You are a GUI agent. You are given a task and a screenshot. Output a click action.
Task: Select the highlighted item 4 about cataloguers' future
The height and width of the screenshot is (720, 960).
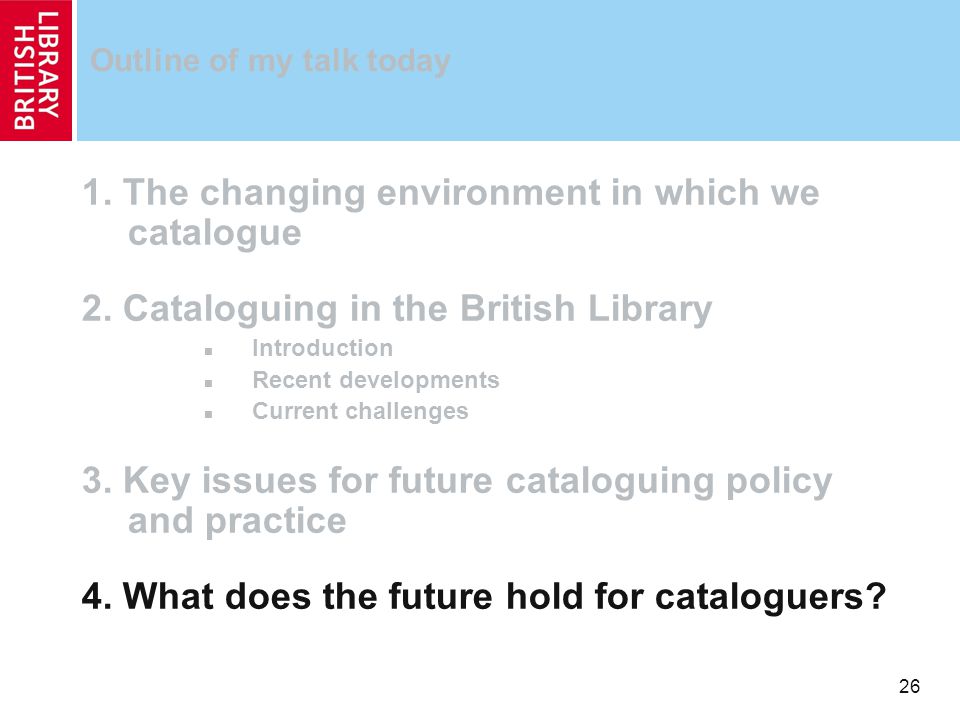point(484,596)
